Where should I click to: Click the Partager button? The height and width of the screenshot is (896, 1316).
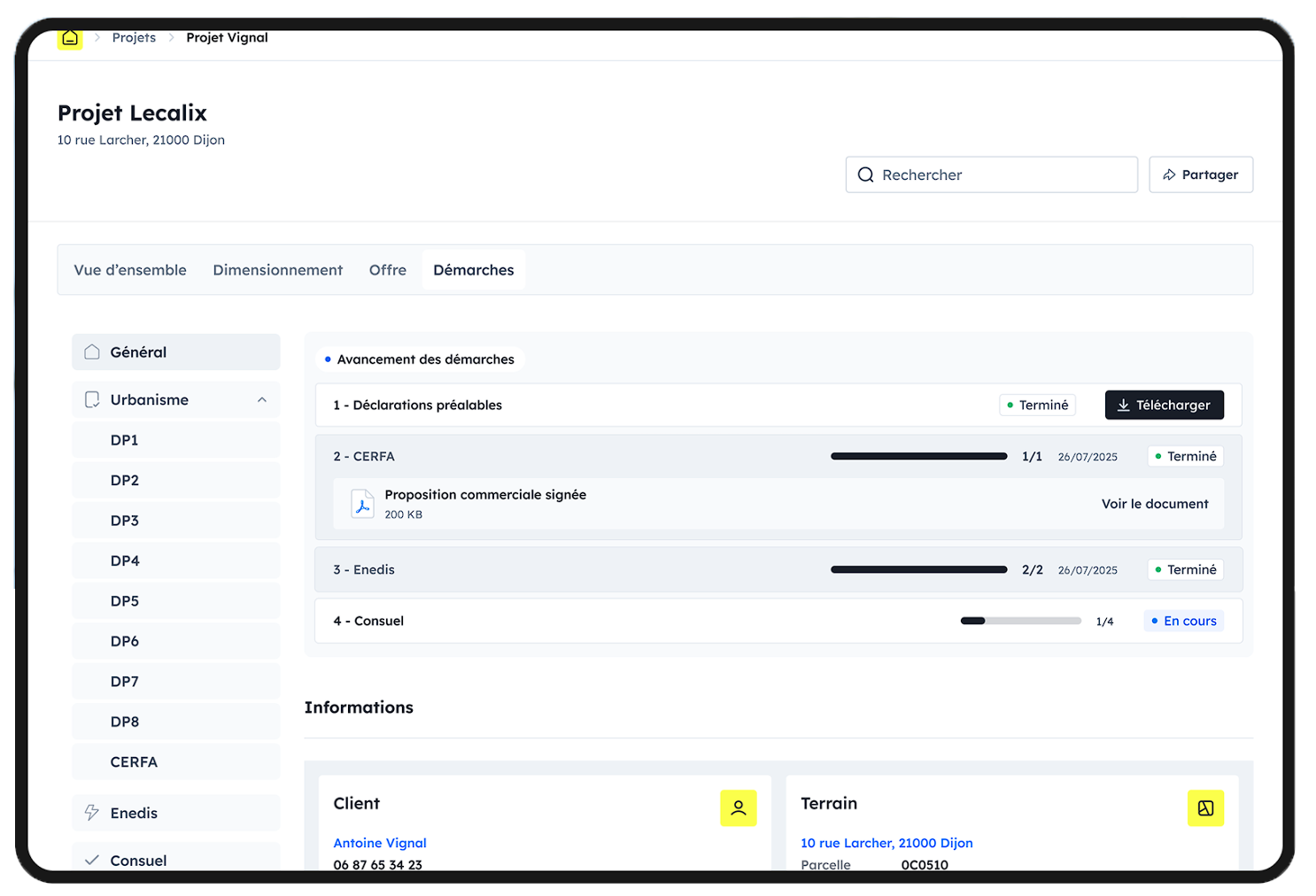click(x=1200, y=174)
